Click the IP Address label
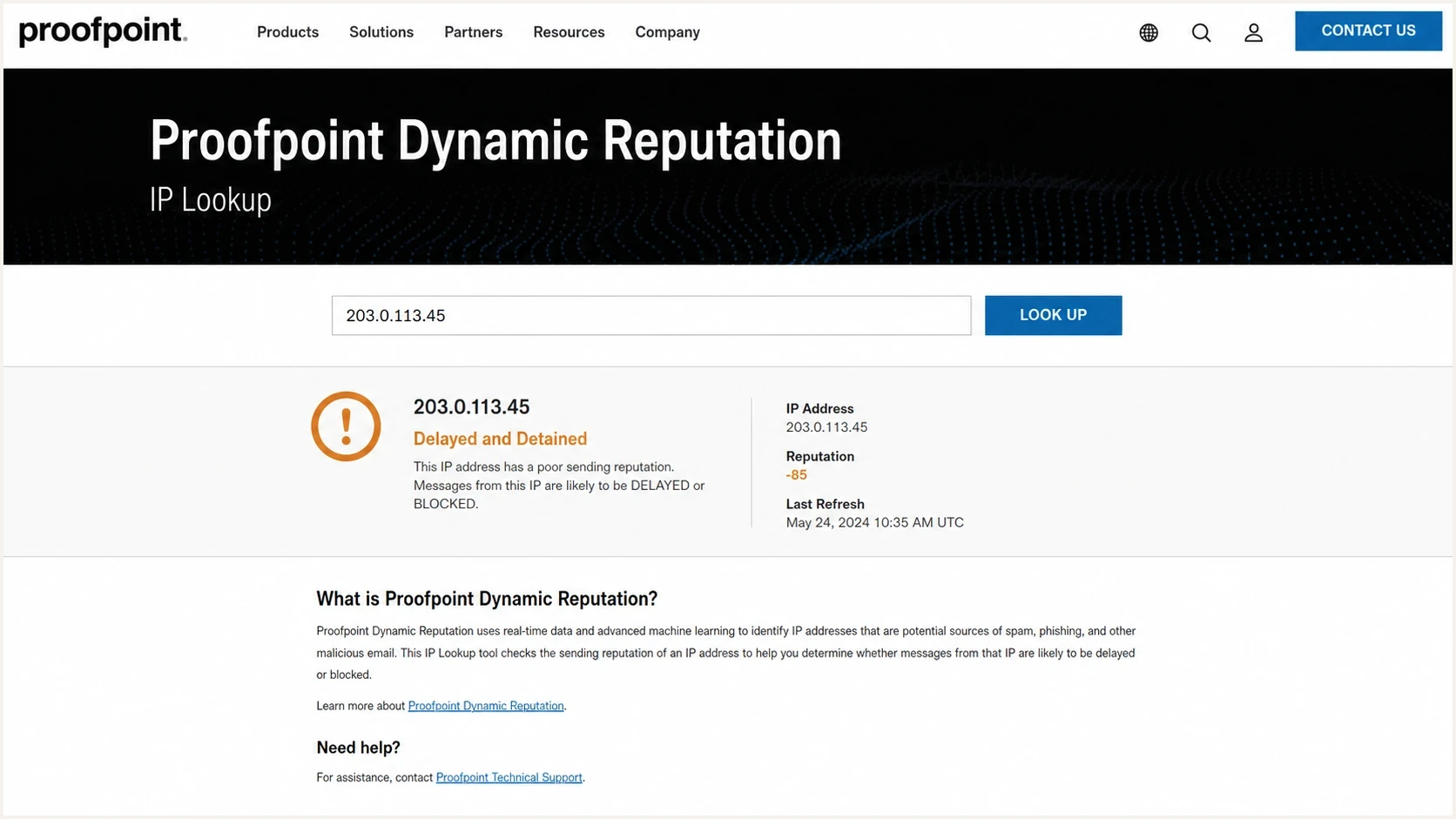The image size is (1456, 819). pos(819,408)
